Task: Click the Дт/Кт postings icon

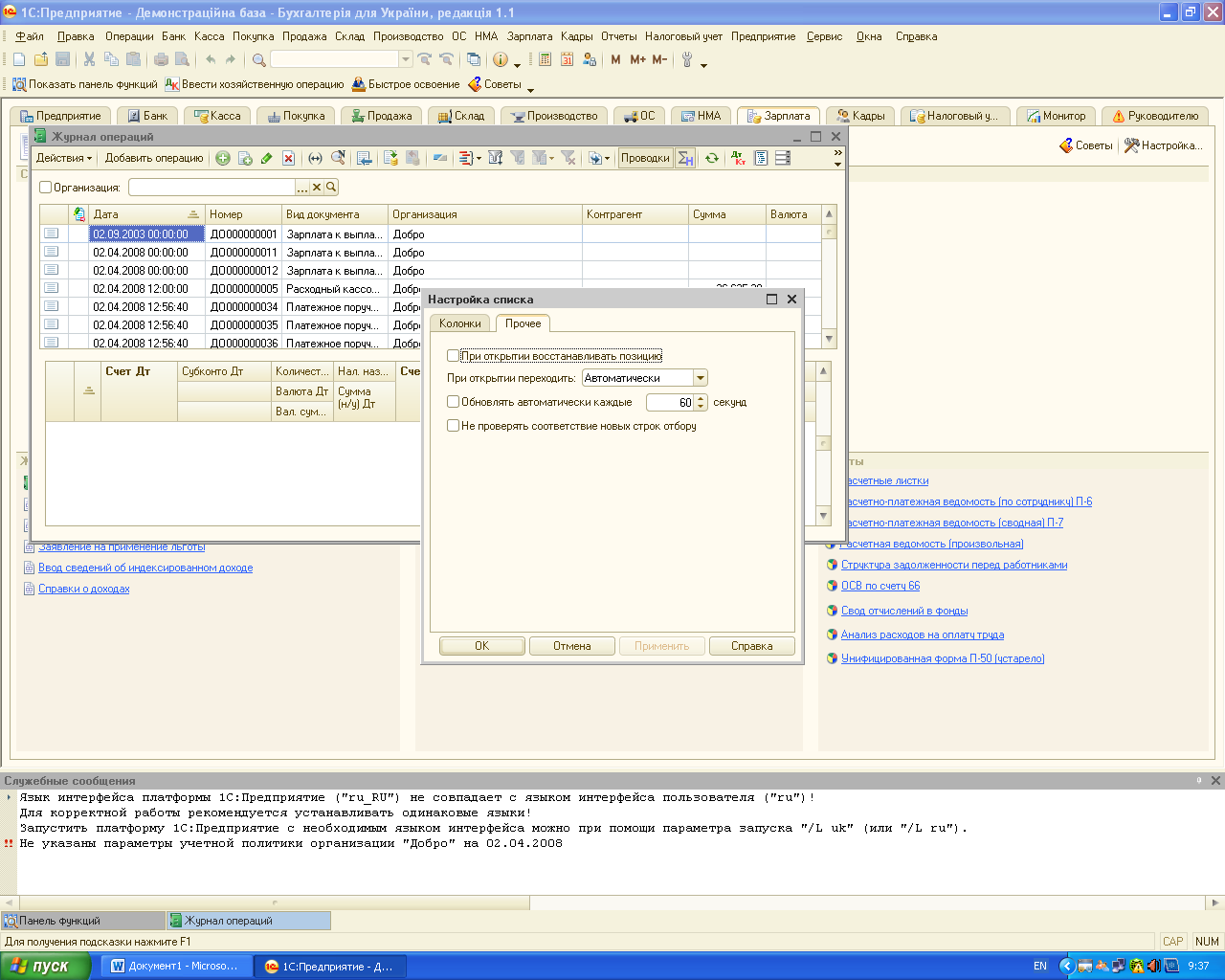Action: [738, 158]
